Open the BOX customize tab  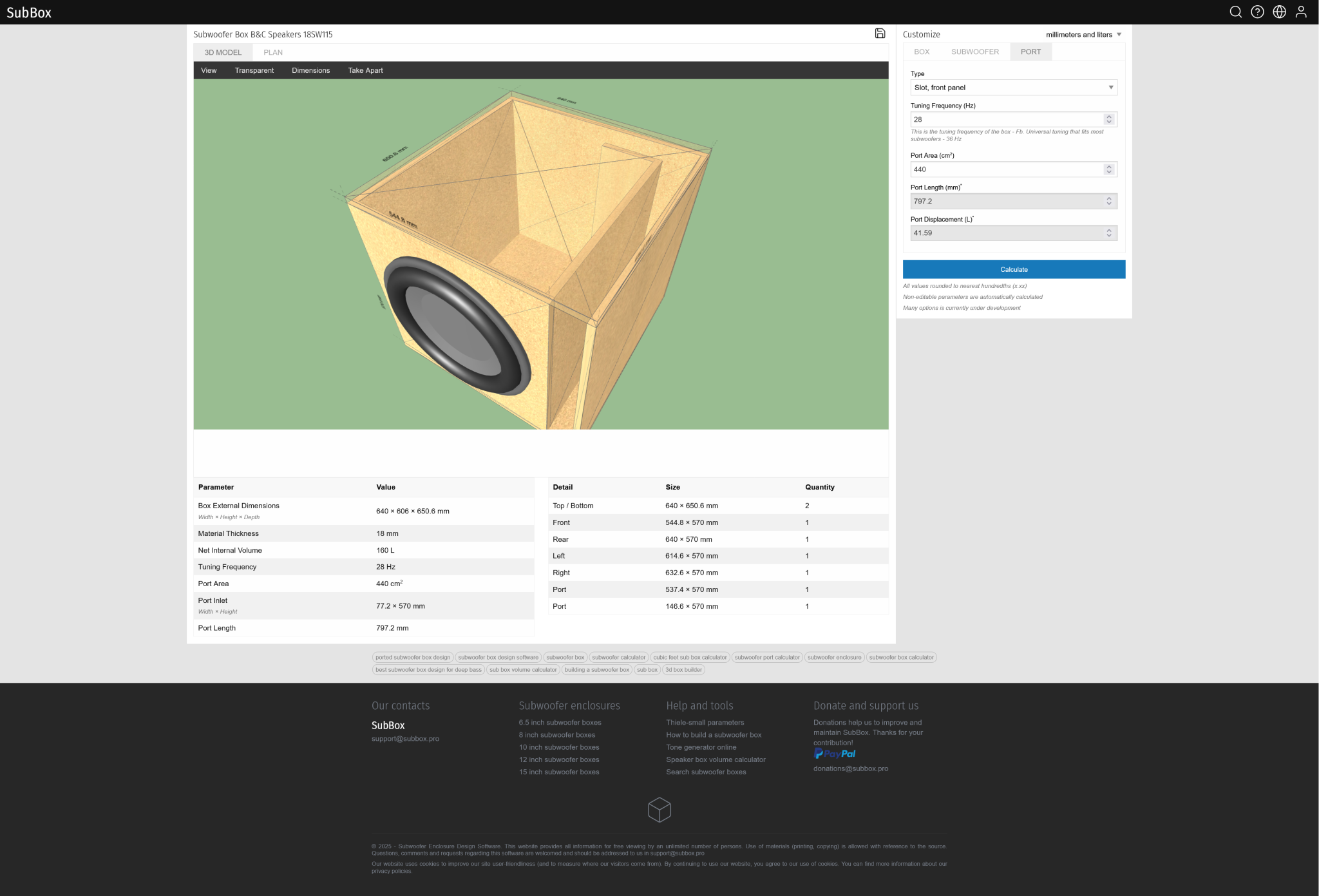(x=922, y=52)
